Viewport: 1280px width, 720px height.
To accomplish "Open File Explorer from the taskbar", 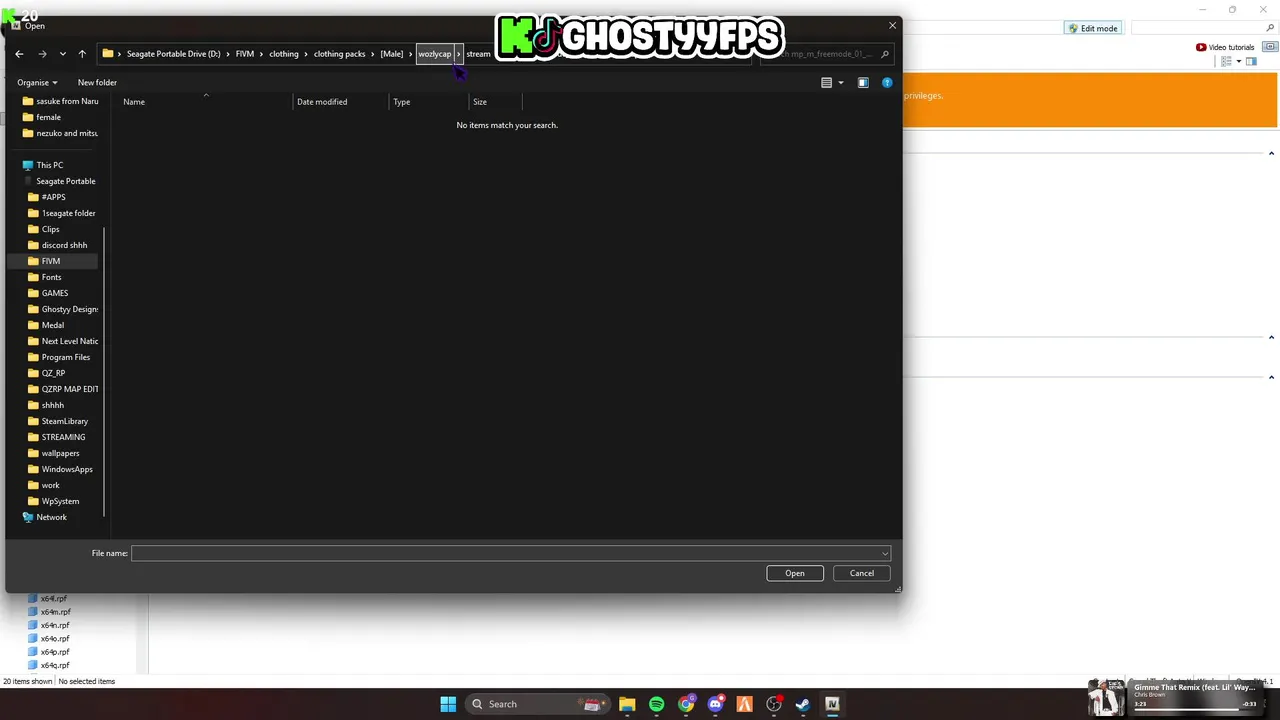I will click(627, 704).
